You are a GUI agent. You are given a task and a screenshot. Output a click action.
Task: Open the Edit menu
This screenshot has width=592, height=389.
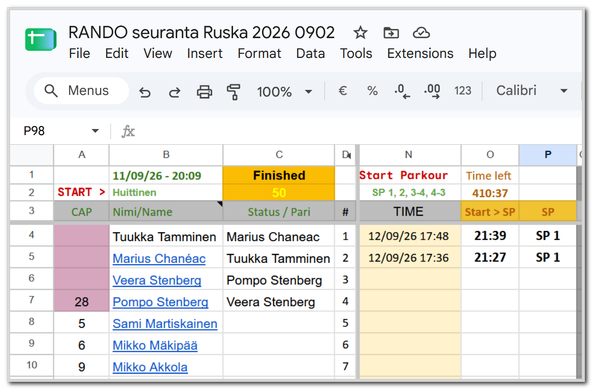(117, 54)
